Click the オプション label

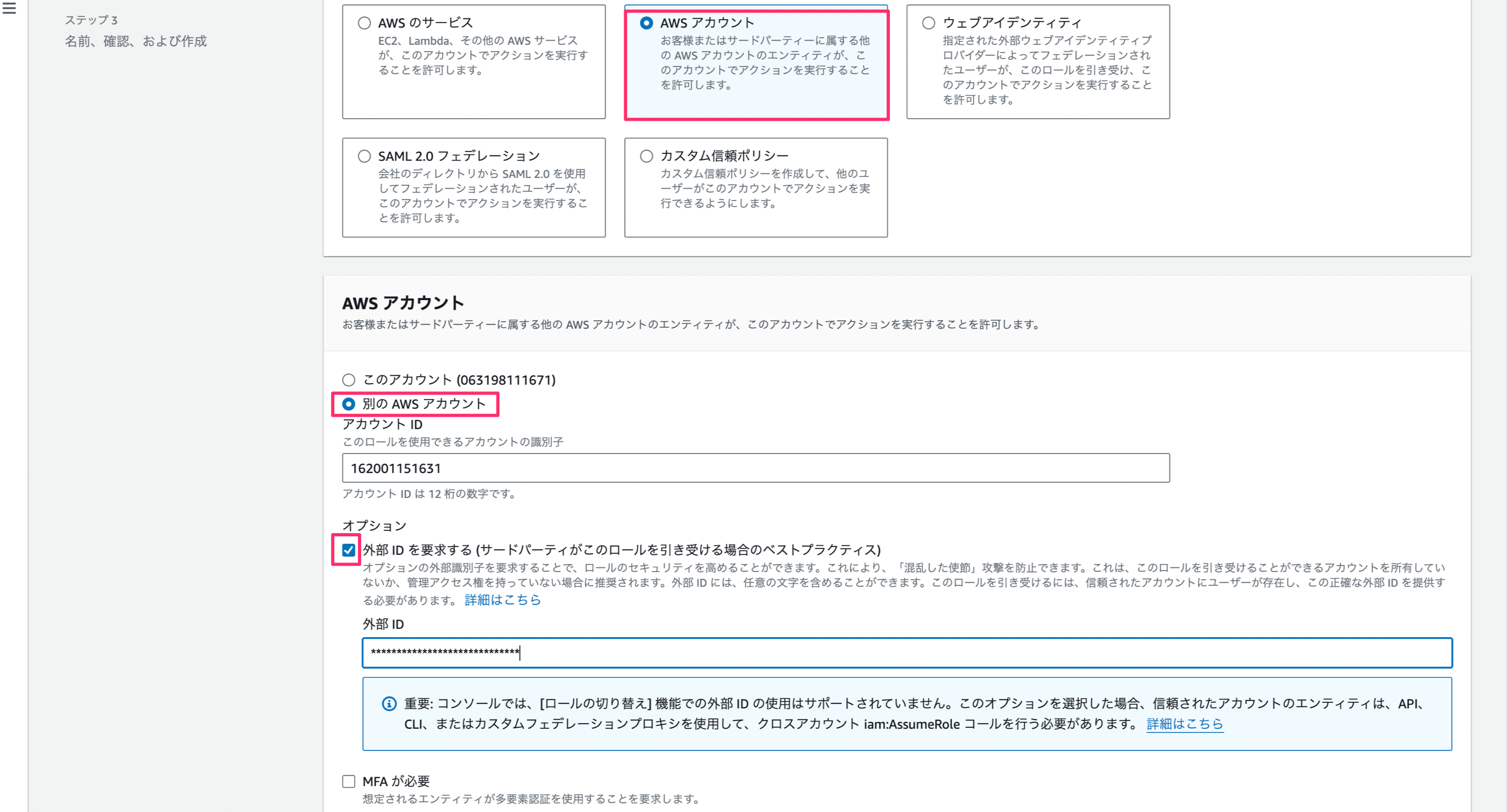[374, 525]
